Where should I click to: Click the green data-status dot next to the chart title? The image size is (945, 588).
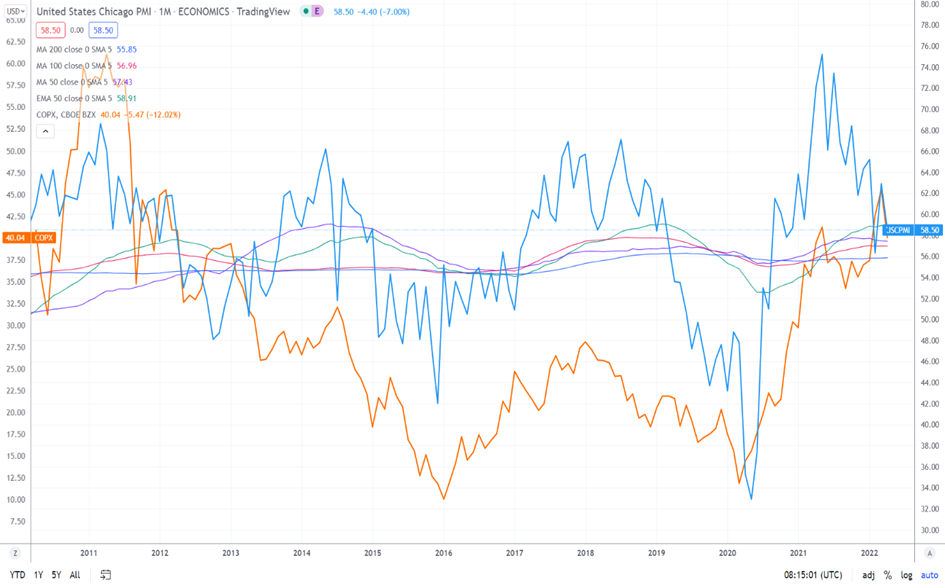coord(304,11)
